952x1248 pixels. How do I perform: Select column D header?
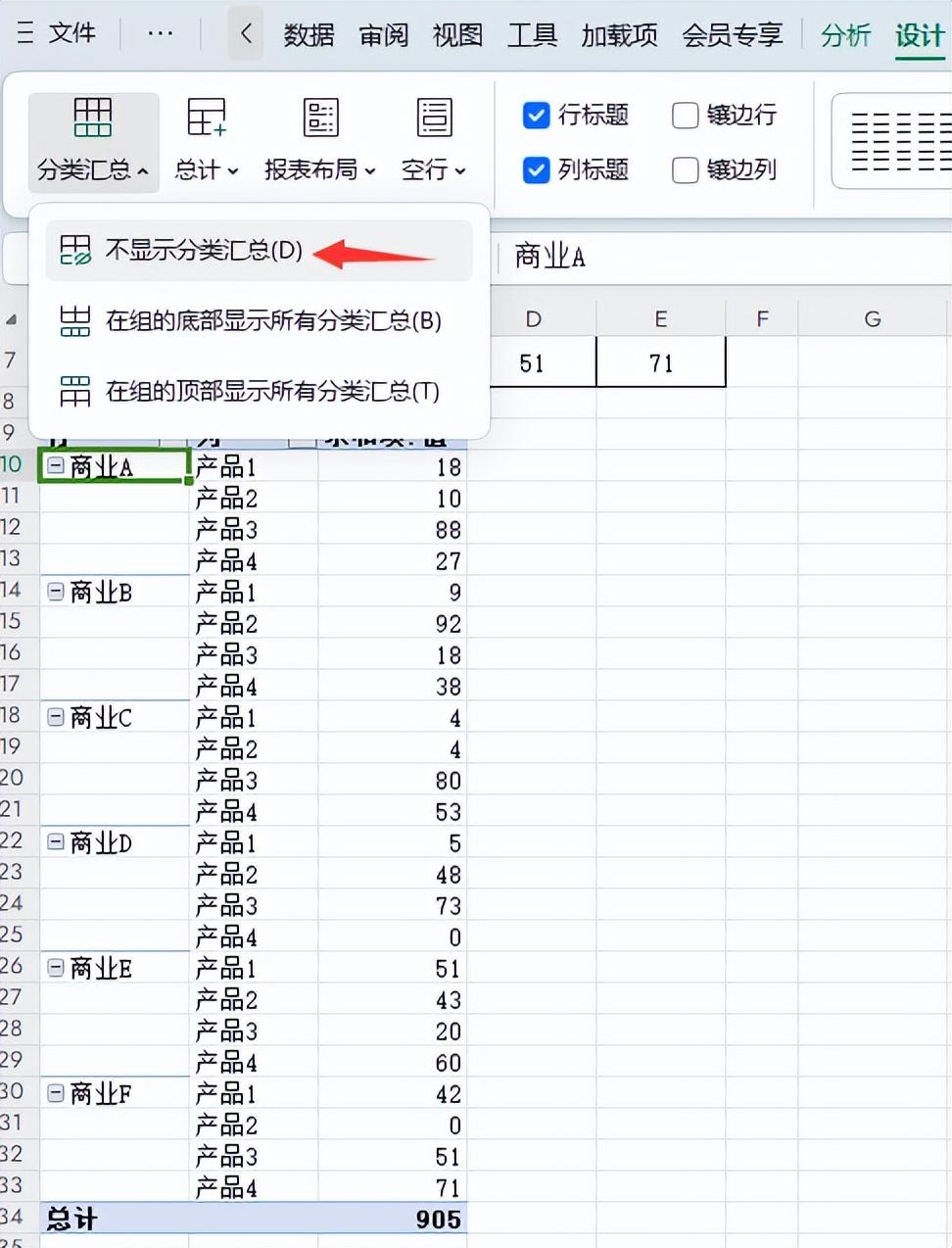533,319
